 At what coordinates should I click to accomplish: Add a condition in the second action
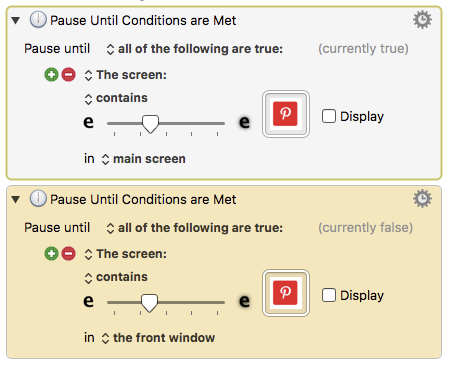pyautogui.click(x=51, y=254)
